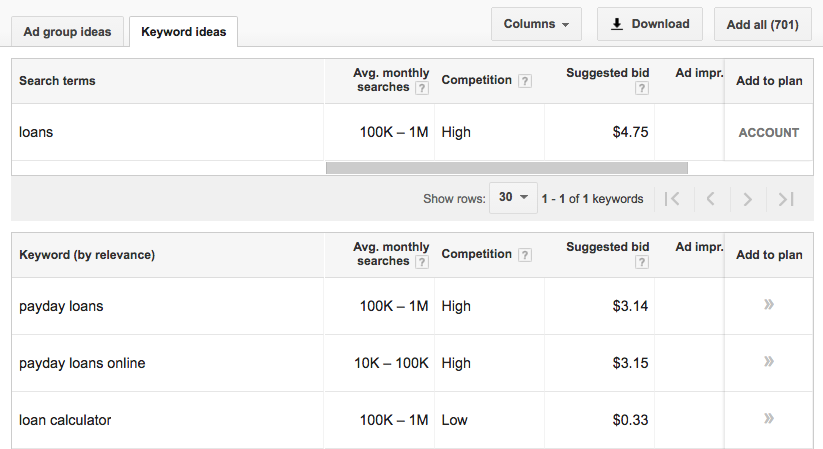The height and width of the screenshot is (449, 823).
Task: Go to last page of keywords
Action: [x=786, y=199]
